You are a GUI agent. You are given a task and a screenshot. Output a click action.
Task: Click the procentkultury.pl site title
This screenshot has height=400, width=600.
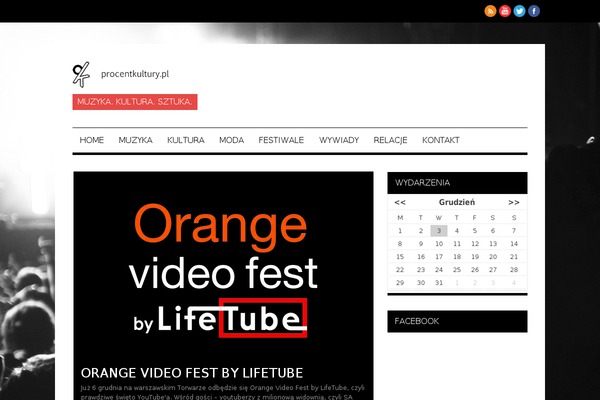(135, 74)
